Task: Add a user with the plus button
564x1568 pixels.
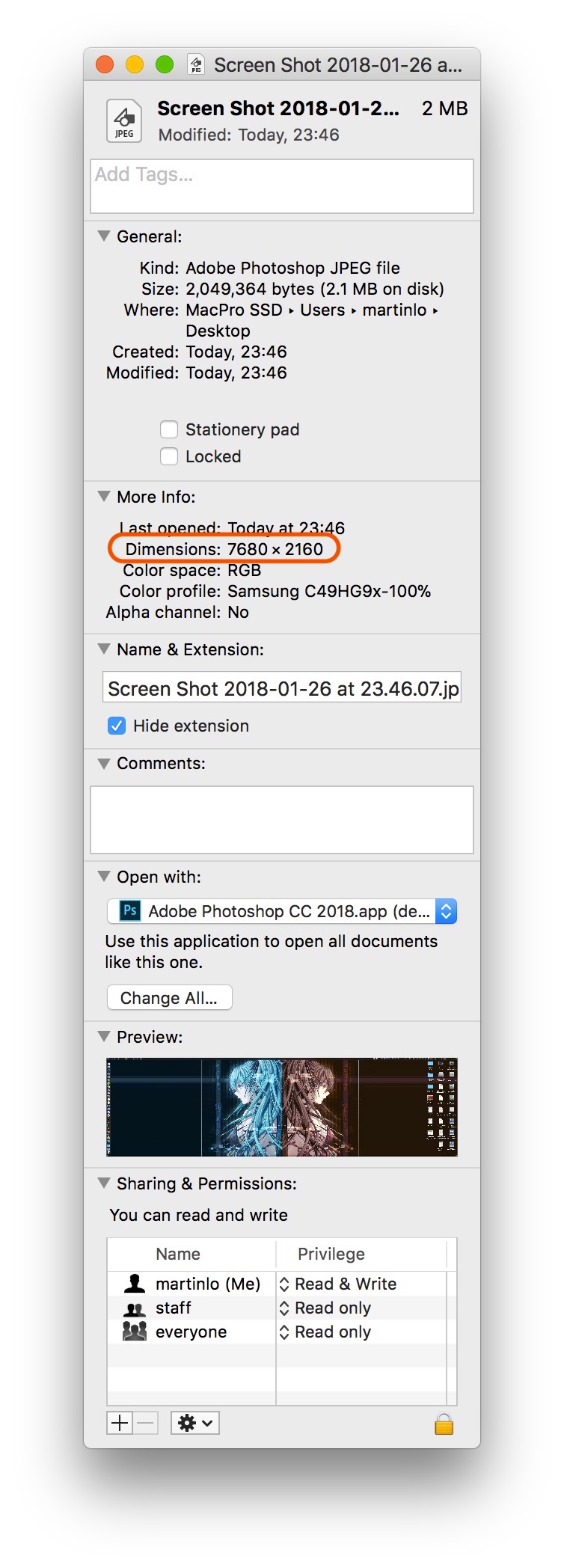Action: tap(120, 1423)
